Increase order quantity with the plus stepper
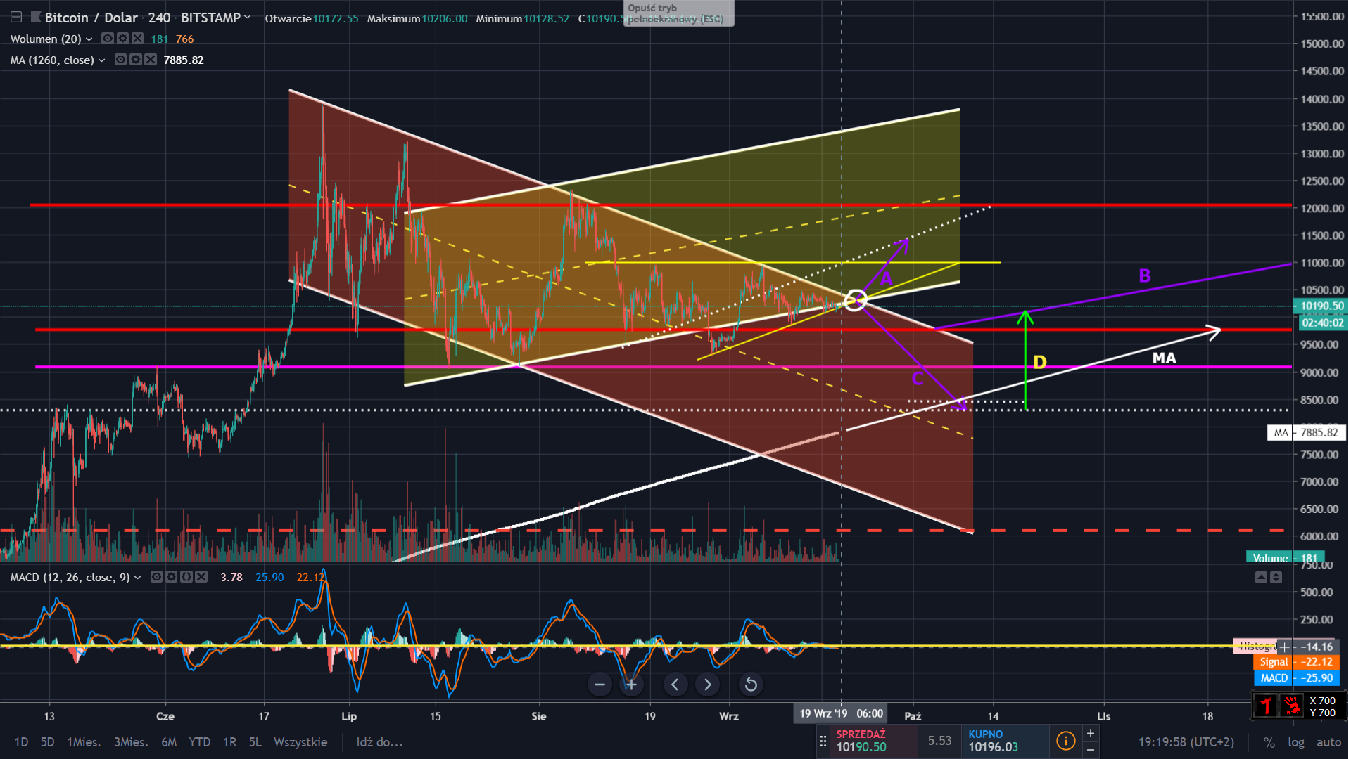The height and width of the screenshot is (759, 1348). coord(1090,733)
